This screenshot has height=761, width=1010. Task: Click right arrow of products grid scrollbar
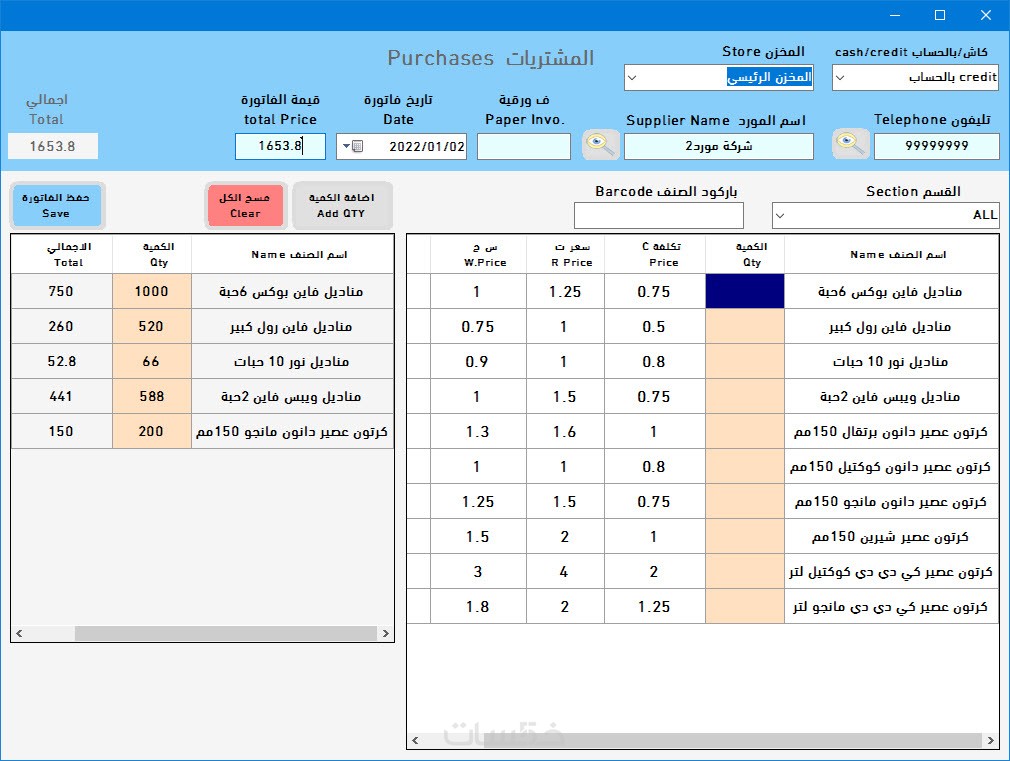coord(991,740)
